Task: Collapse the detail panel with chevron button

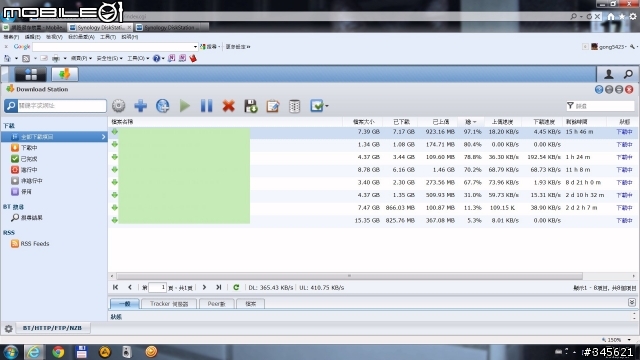Action: [631, 302]
